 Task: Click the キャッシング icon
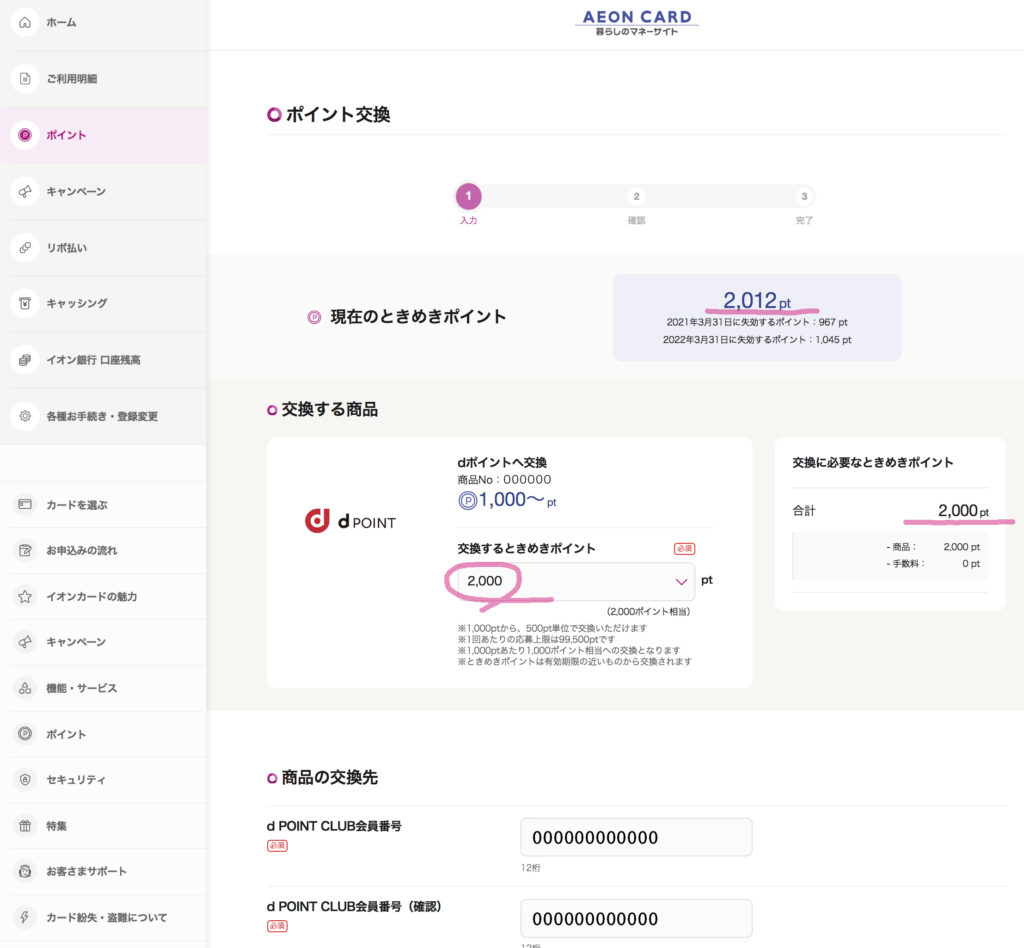point(25,303)
